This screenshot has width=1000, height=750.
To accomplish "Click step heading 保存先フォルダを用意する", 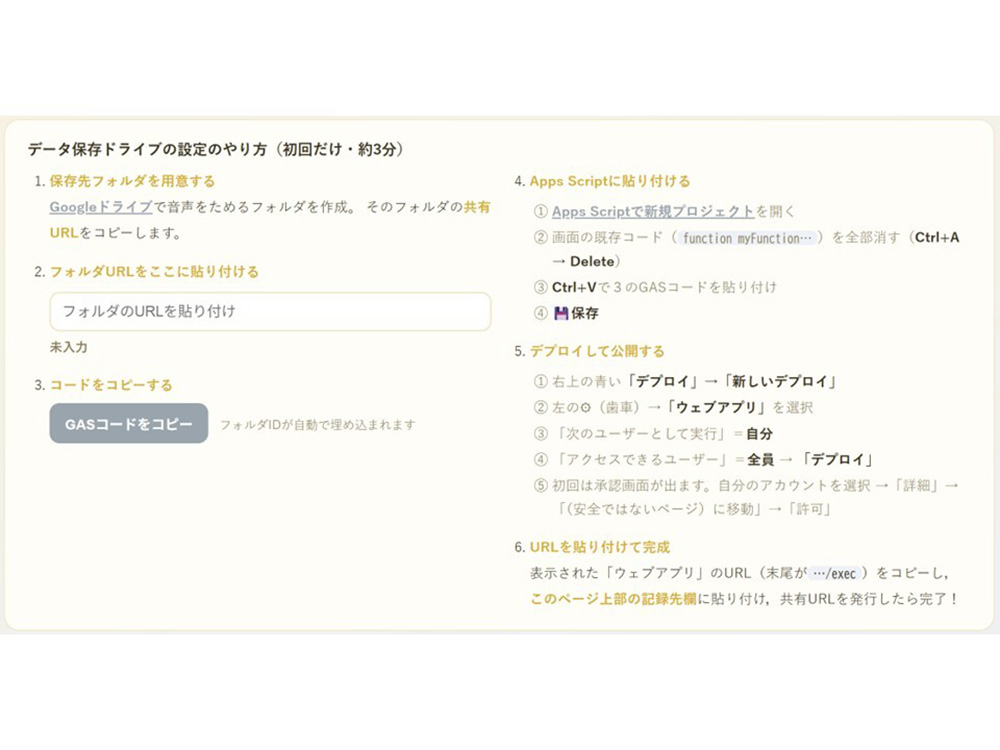I will (x=132, y=181).
